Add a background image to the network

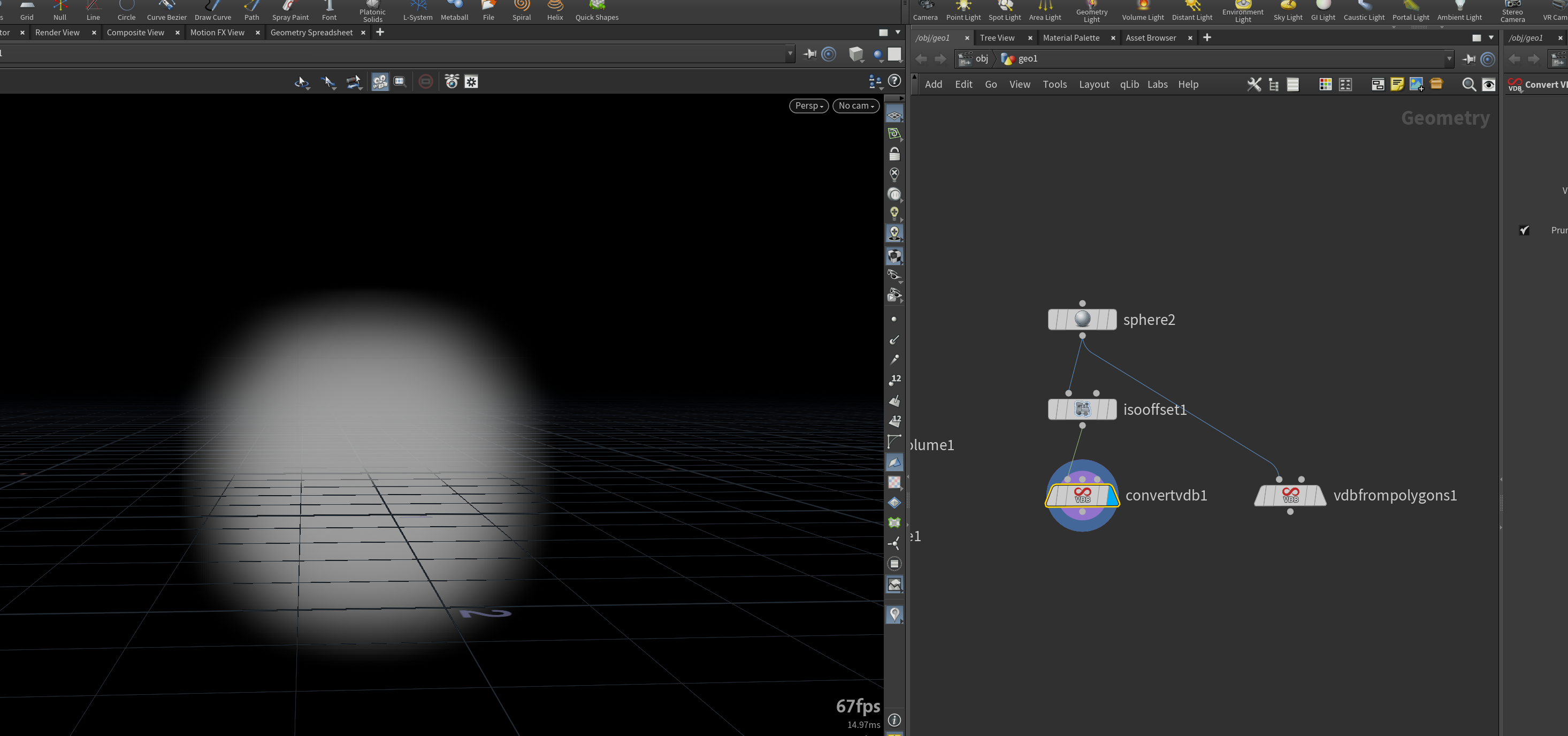tap(1417, 85)
